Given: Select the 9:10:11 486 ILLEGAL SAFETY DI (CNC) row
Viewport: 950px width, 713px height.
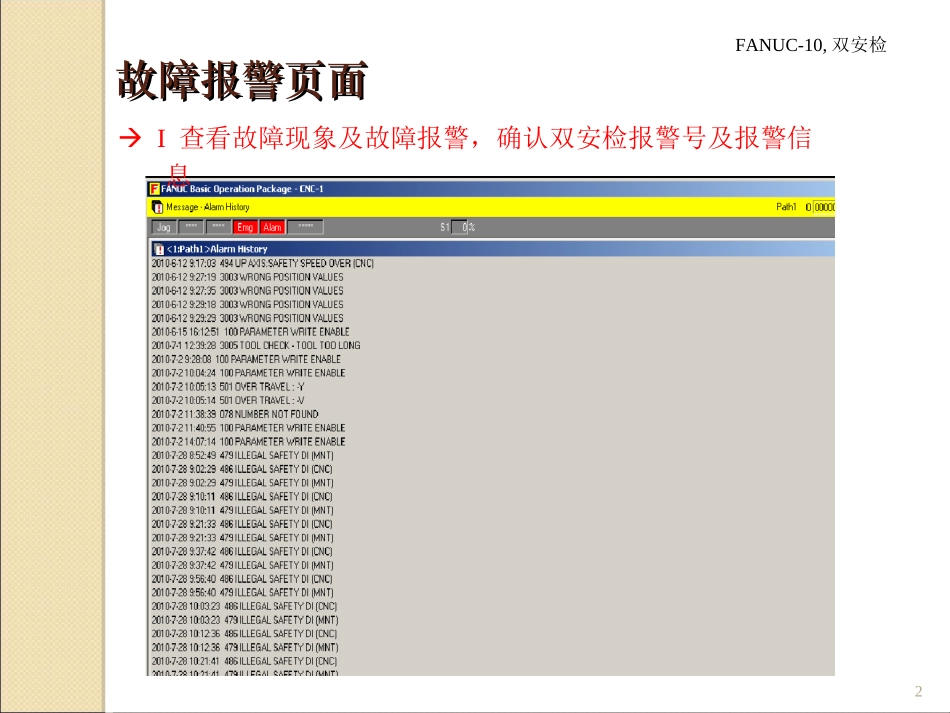Looking at the screenshot, I should (x=242, y=497).
